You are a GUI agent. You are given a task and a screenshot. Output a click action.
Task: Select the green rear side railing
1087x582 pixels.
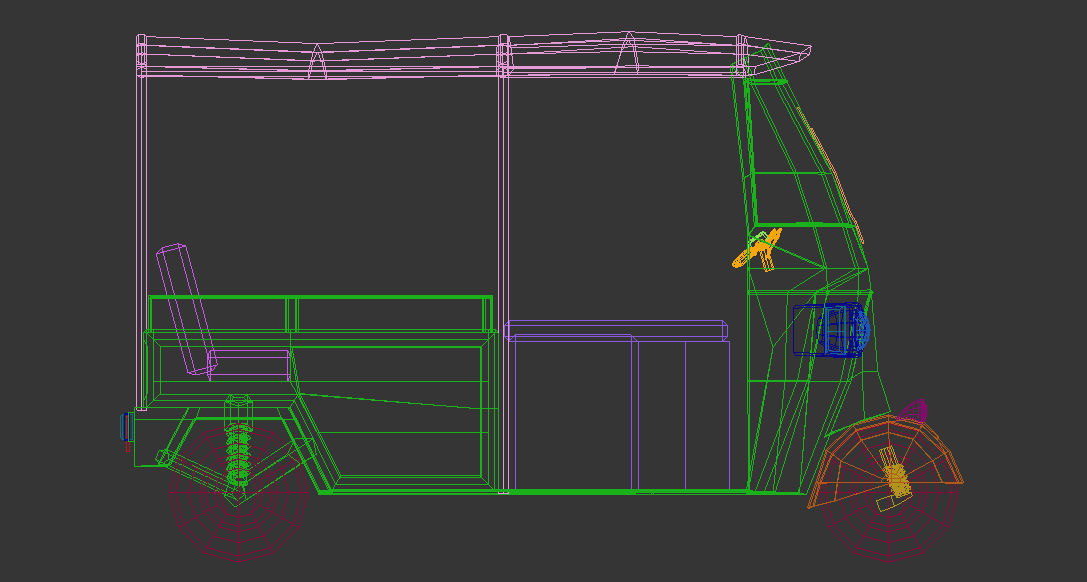pyautogui.click(x=320, y=315)
